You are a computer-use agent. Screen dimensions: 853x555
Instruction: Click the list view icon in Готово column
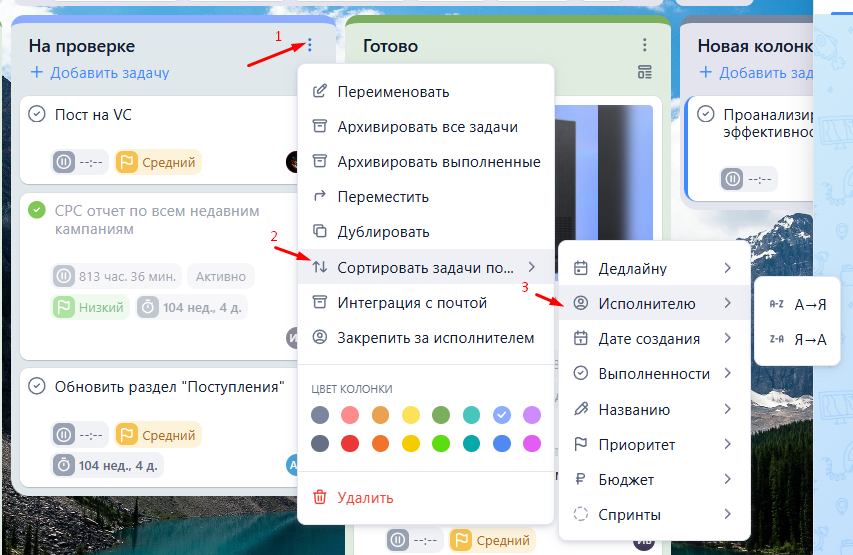tap(645, 72)
